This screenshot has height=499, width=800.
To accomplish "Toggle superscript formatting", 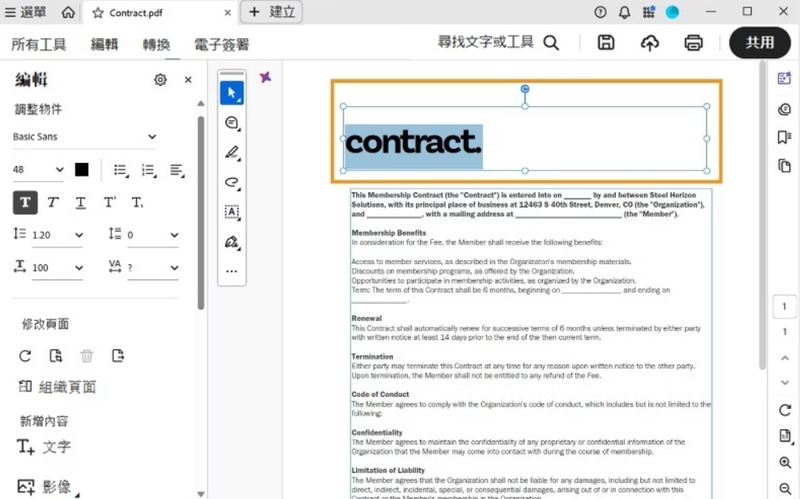I will click(109, 203).
